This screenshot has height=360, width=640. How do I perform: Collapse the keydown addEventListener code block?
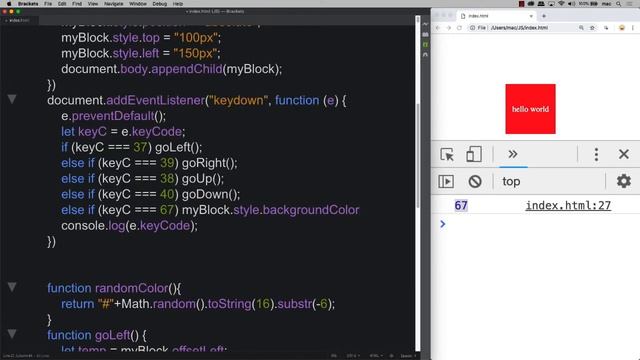point(12,99)
